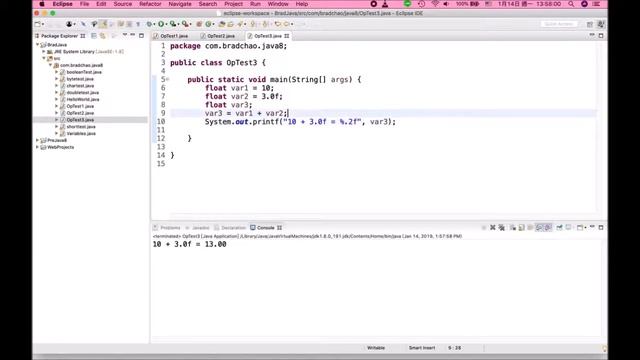Click the Java perspective icon at top right
Screen dimensions: 640x360
point(601,24)
